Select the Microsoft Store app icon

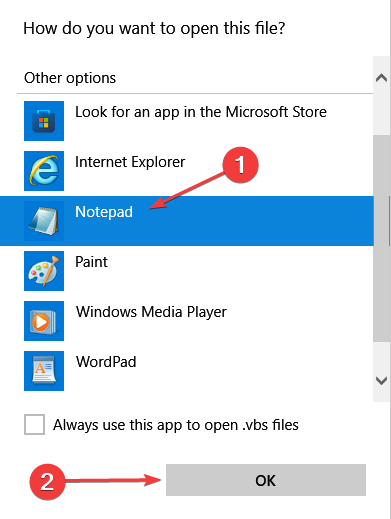[44, 121]
